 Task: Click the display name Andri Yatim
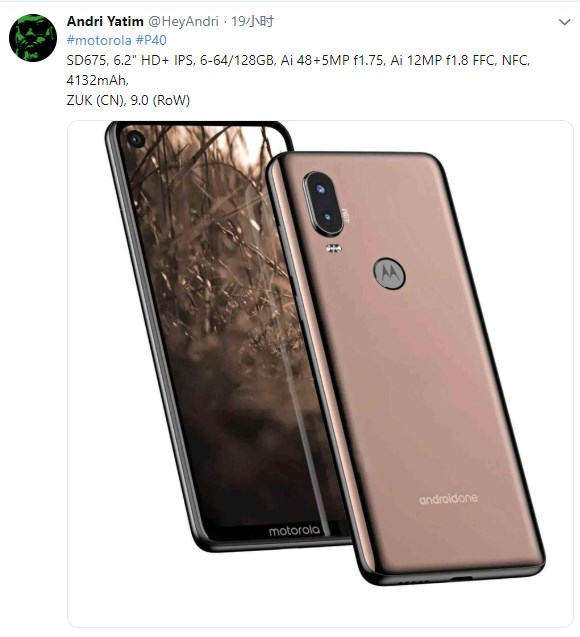coord(105,21)
